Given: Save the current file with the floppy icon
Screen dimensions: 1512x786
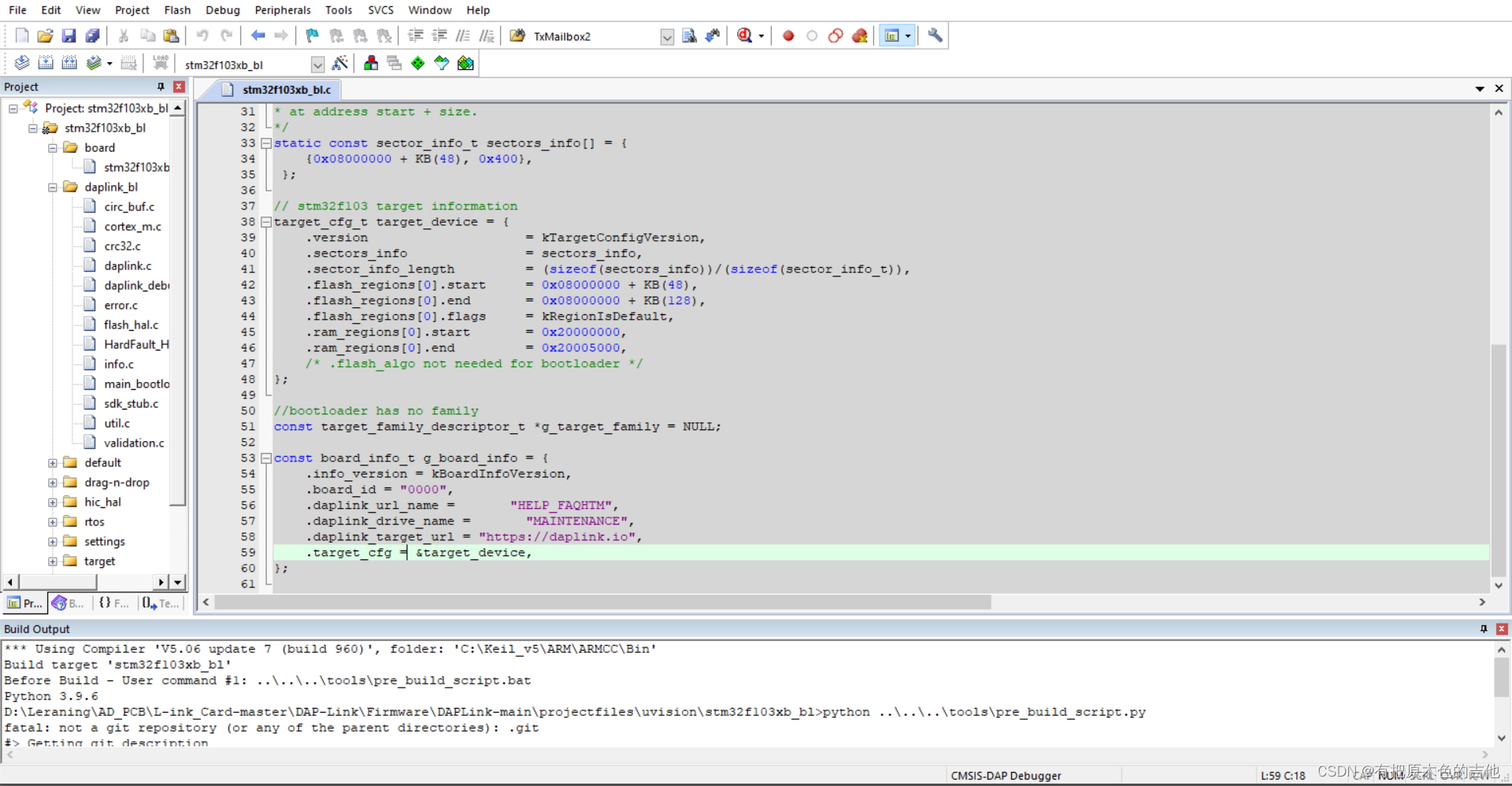Looking at the screenshot, I should click(x=69, y=35).
